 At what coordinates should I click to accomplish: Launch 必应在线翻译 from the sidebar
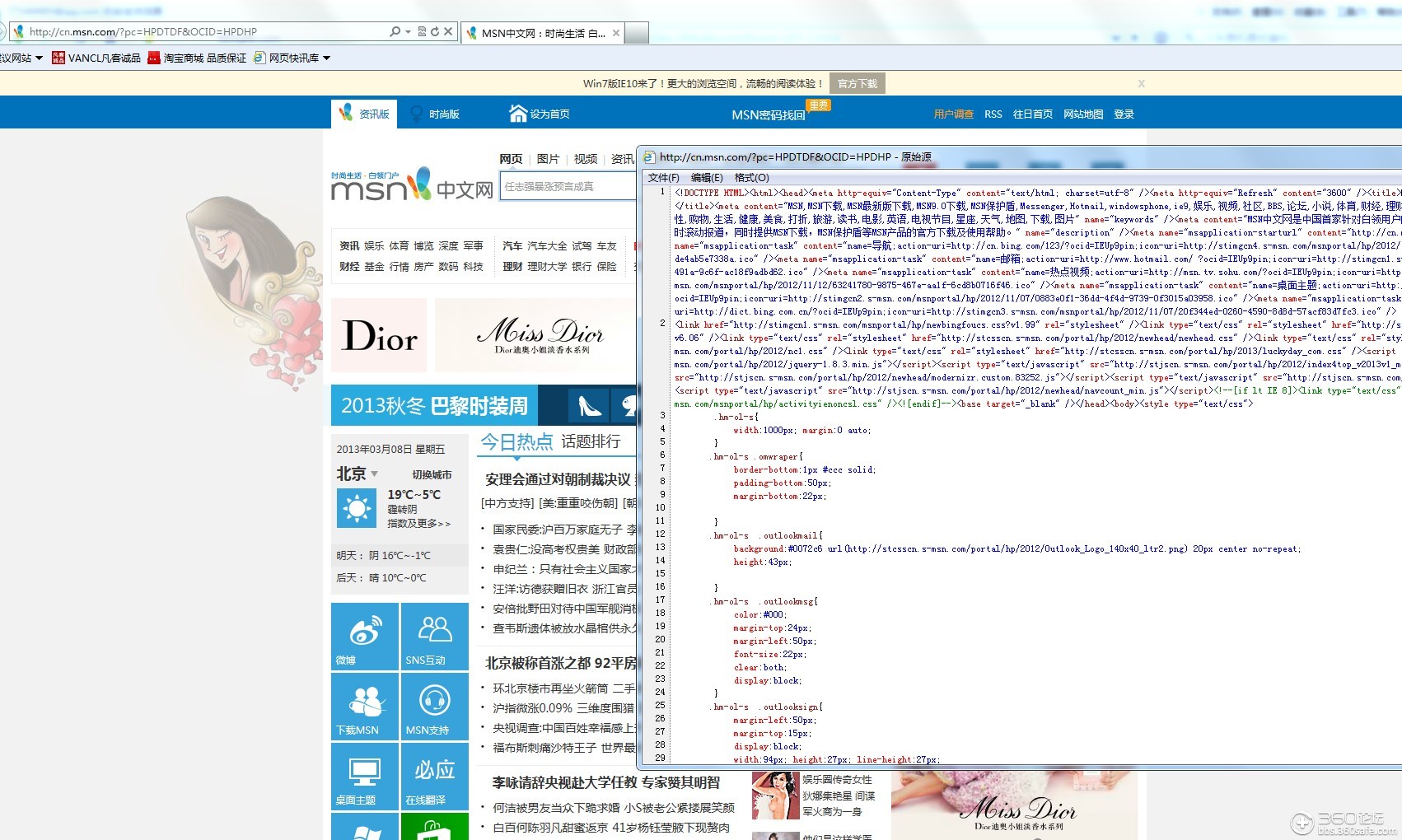click(434, 774)
